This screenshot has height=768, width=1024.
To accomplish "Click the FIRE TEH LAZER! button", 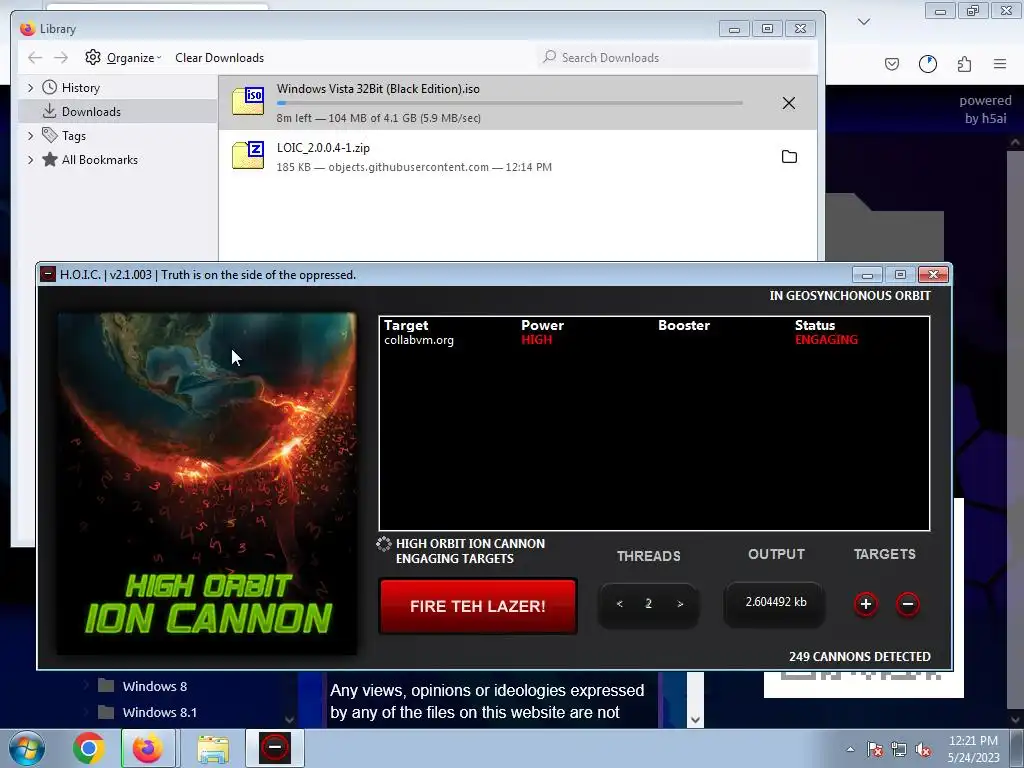I will 477,606.
